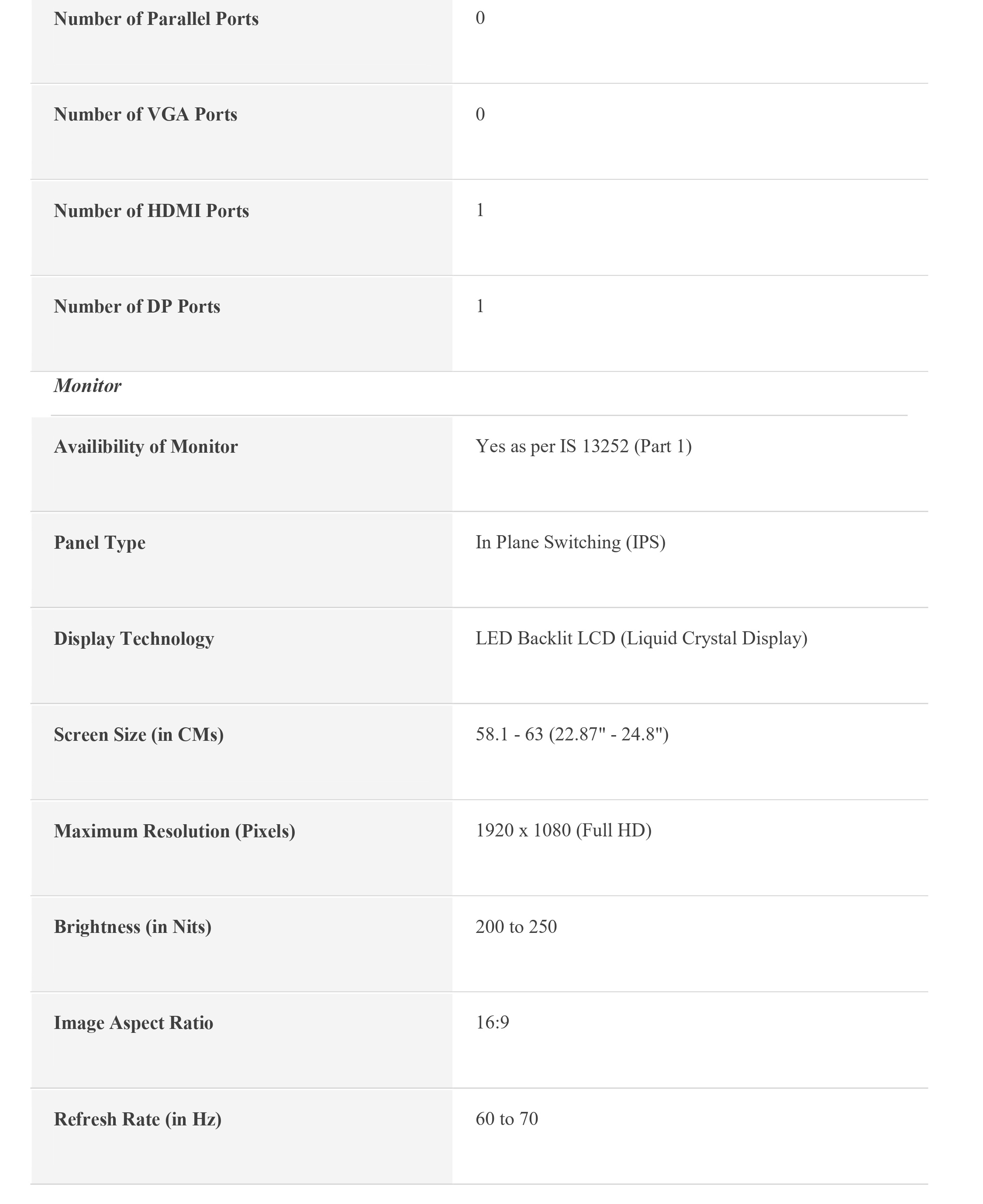The height and width of the screenshot is (1204, 983).
Task: Click the 'Number of HDMI Ports' label
Action: pos(151,210)
